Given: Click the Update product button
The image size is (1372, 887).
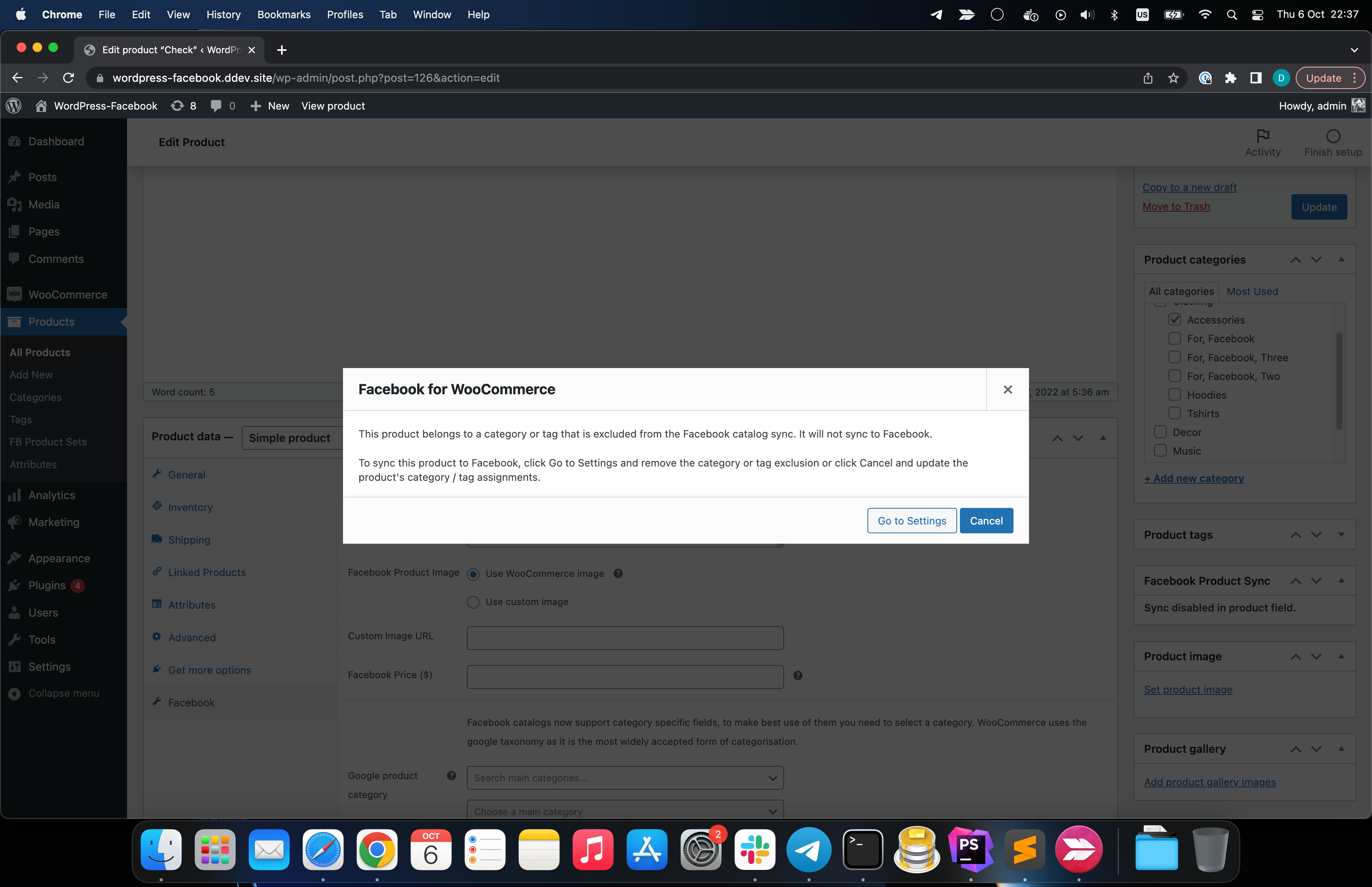Looking at the screenshot, I should coord(1318,206).
